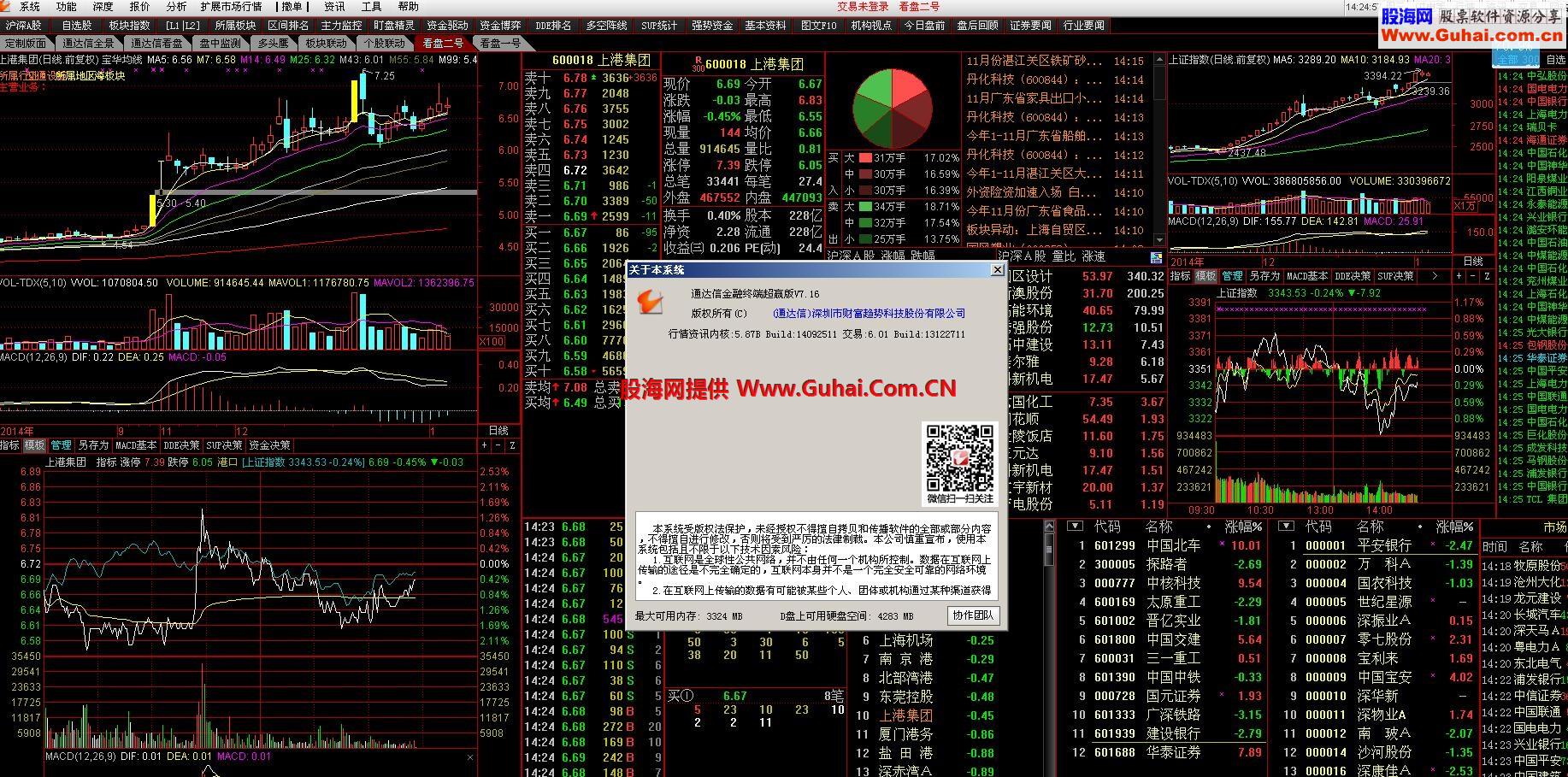This screenshot has height=777, width=1568.
Task: Sort by 涨幅% in the left ranking list
Action: 1243,527
